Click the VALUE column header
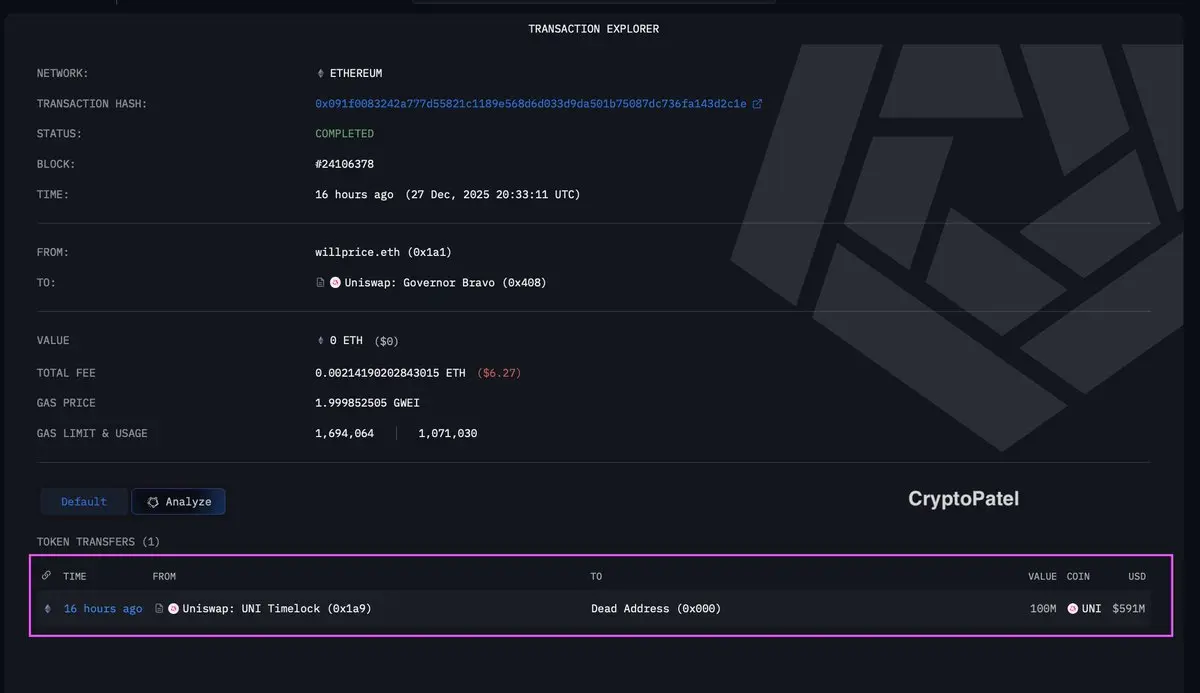This screenshot has height=693, width=1200. pyautogui.click(x=1042, y=577)
